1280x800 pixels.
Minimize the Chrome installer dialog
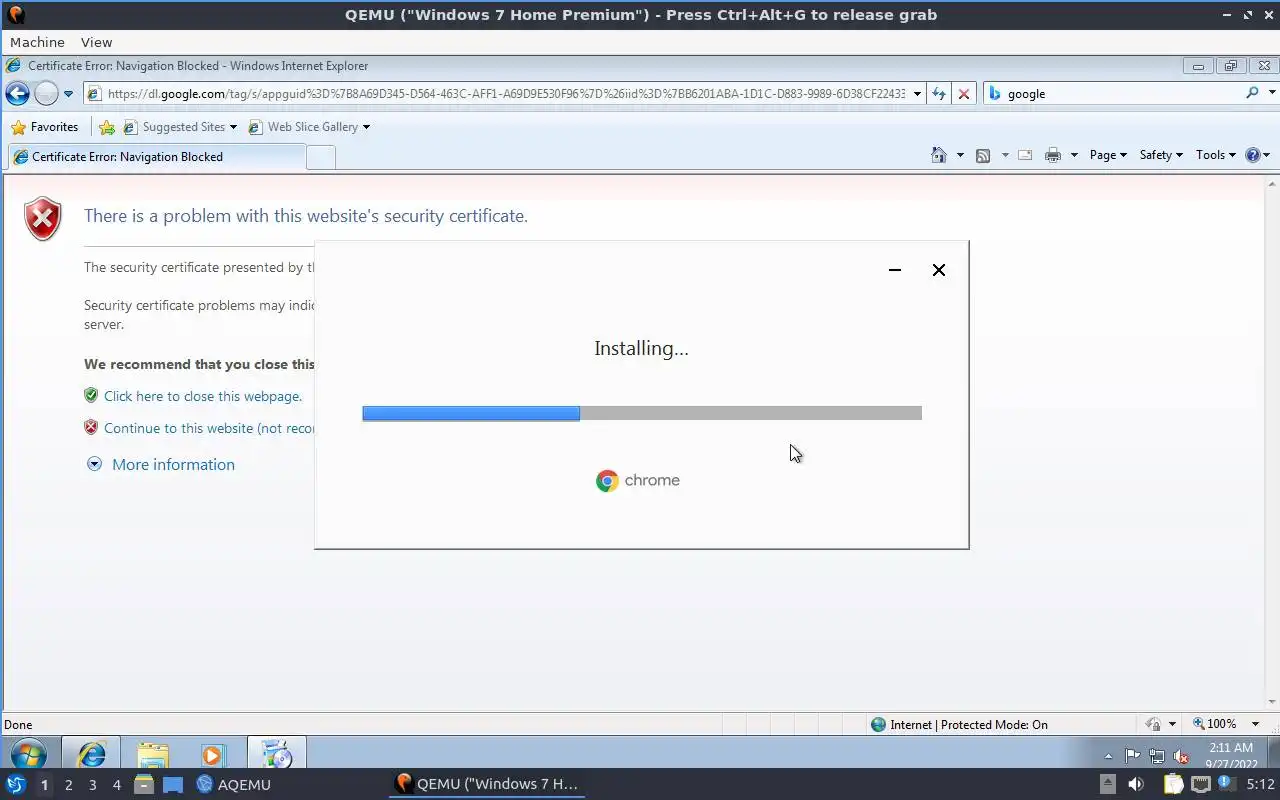895,270
